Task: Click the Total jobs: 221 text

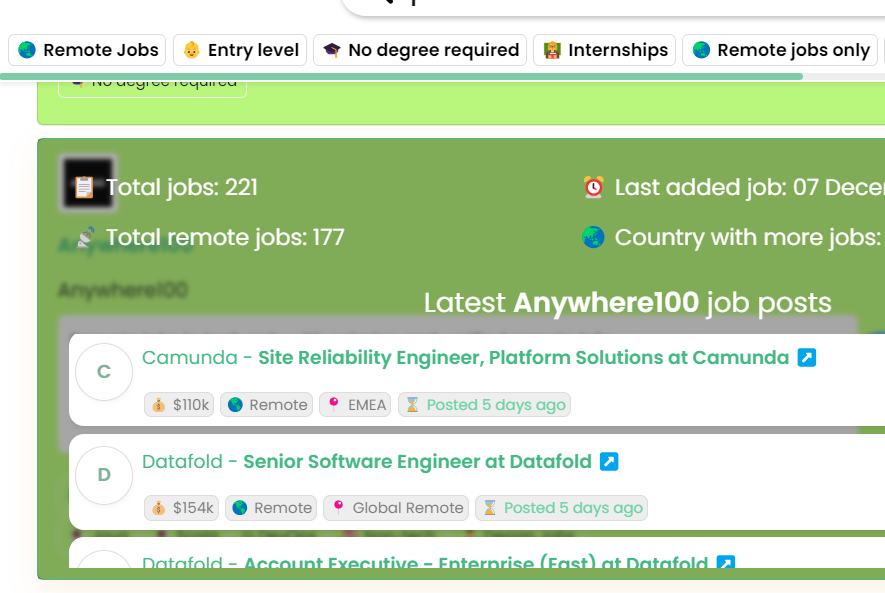Action: click(x=182, y=187)
